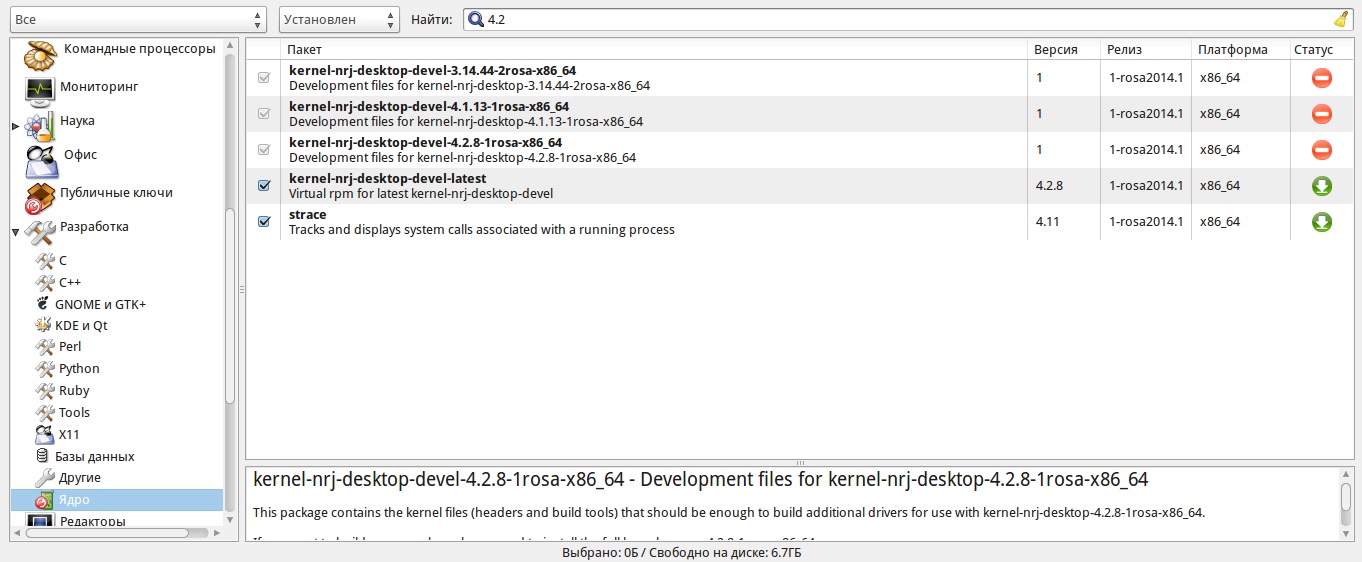Uncheck kernel-nrj-desktop-devel-latest package
Screen dimensions: 1362x562
coord(264,186)
